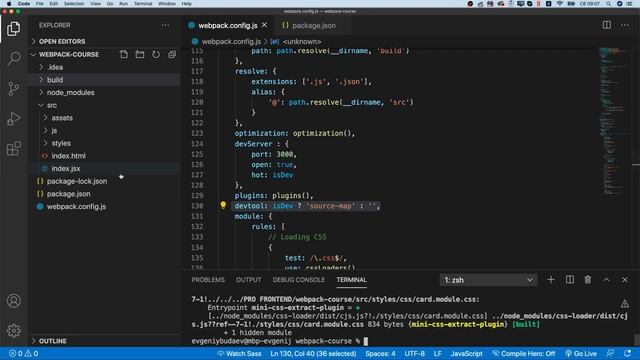Expand the assets folder
The height and width of the screenshot is (360, 640).
[62, 118]
